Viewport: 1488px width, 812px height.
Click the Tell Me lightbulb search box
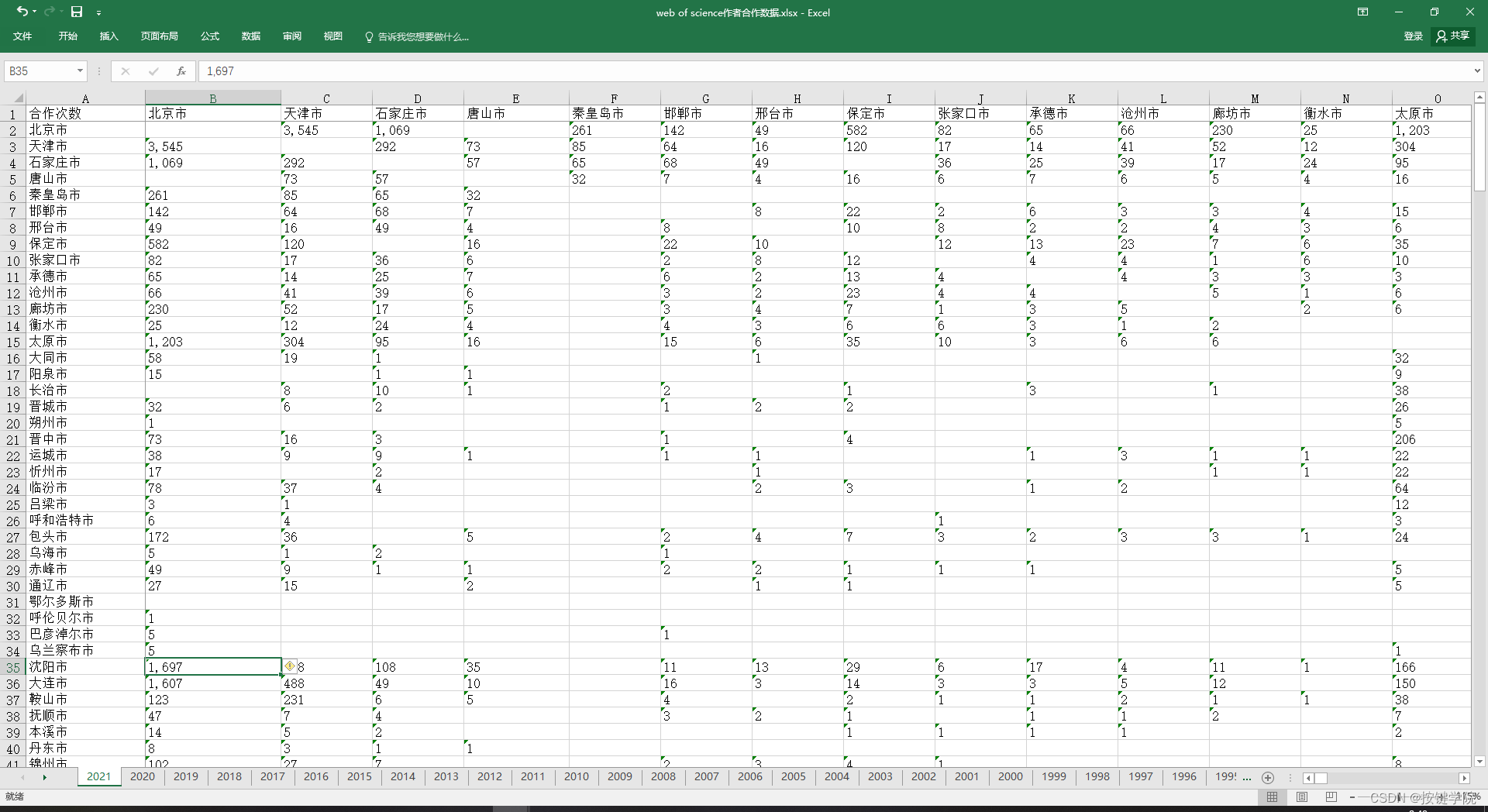[417, 36]
